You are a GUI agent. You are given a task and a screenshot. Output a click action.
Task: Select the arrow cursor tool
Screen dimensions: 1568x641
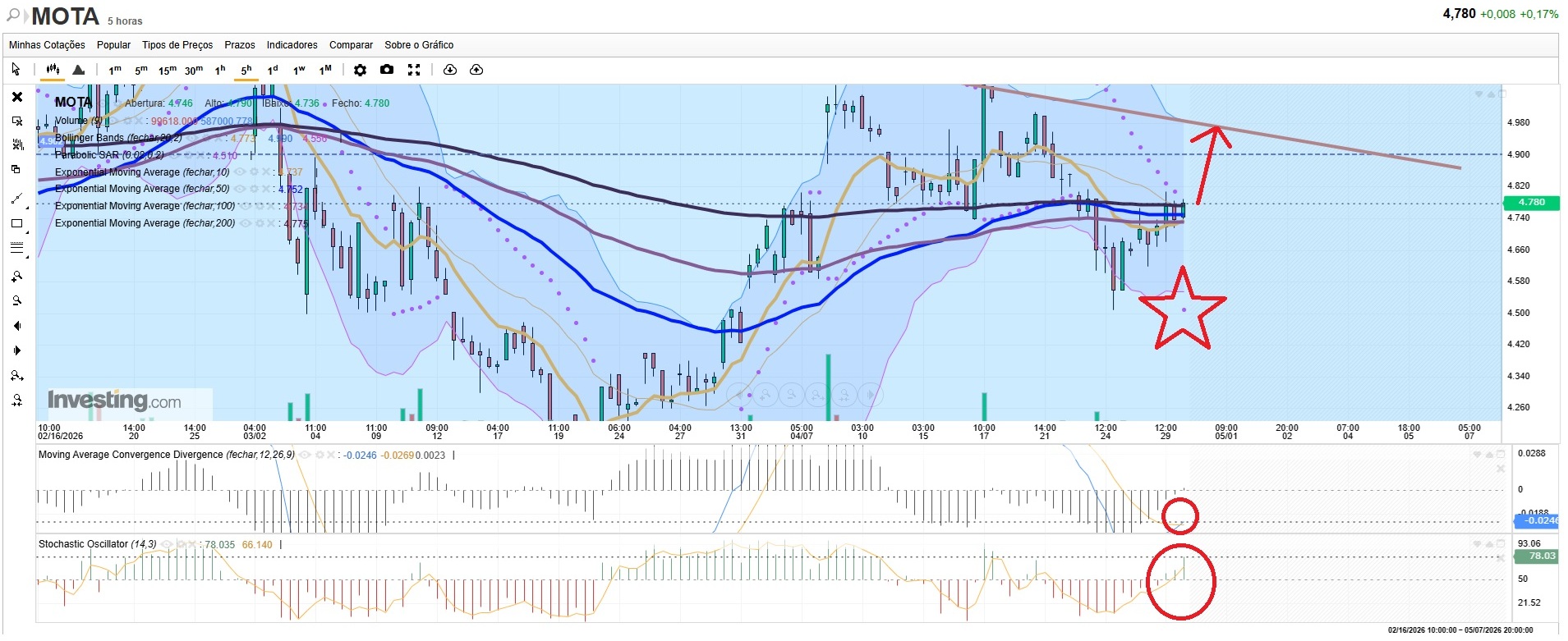(x=16, y=70)
